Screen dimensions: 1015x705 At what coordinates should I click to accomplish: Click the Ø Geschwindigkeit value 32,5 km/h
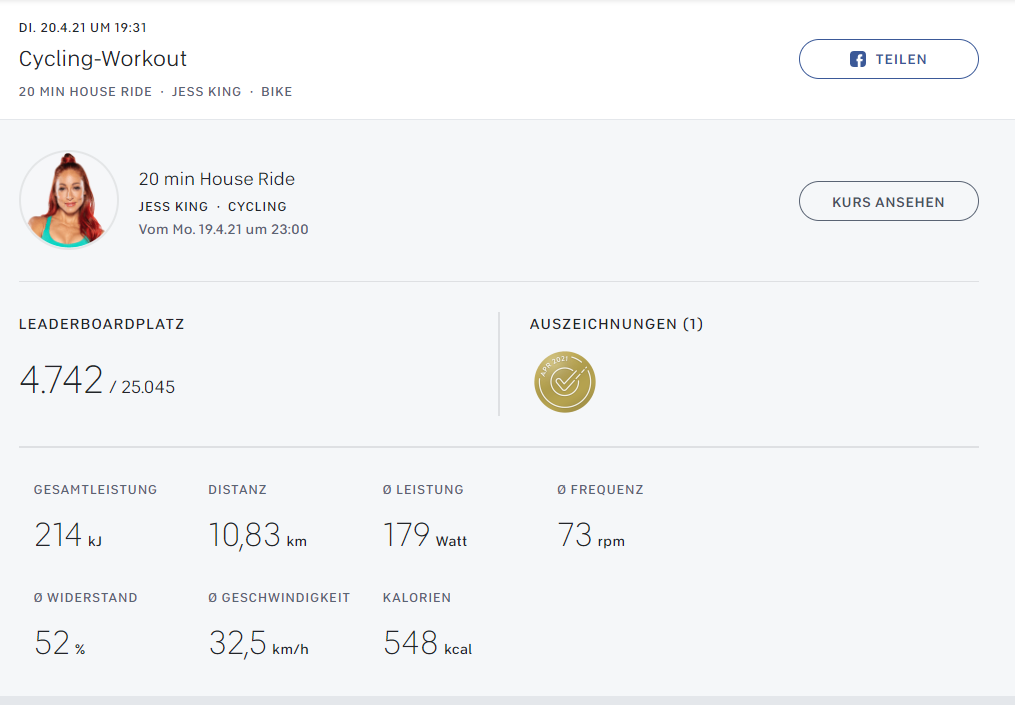[x=258, y=644]
